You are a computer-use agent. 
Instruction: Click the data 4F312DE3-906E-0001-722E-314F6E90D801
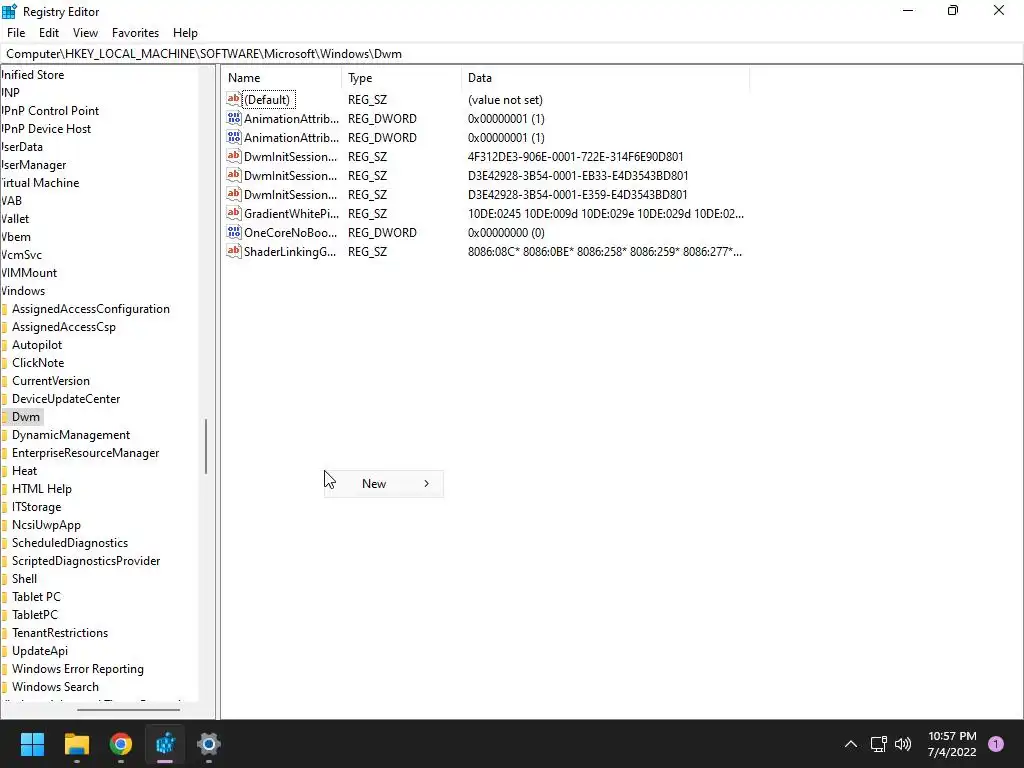[x=575, y=157]
